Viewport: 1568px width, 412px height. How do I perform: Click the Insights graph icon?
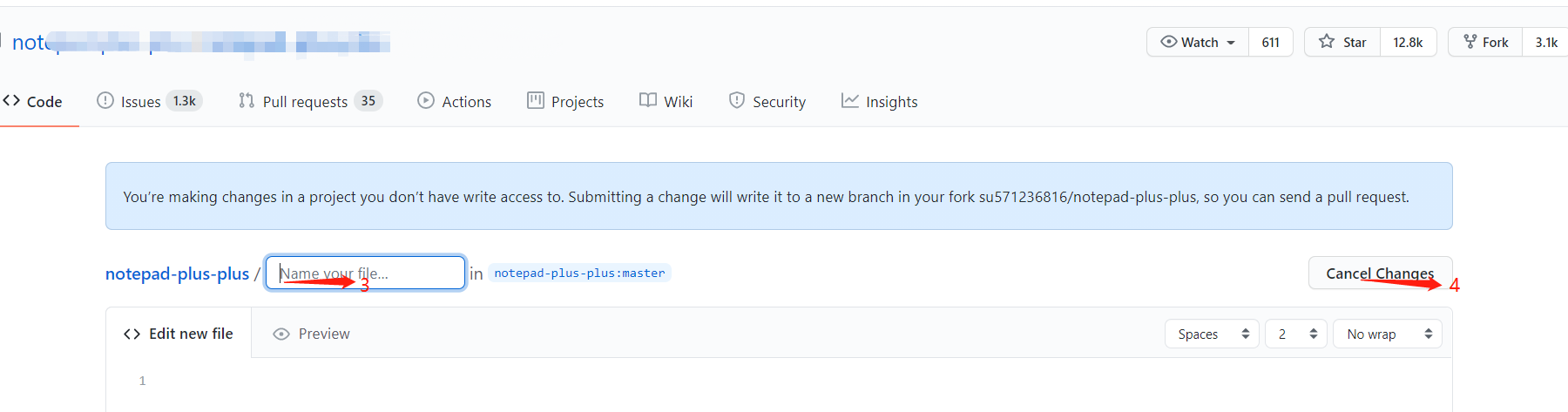coord(850,101)
